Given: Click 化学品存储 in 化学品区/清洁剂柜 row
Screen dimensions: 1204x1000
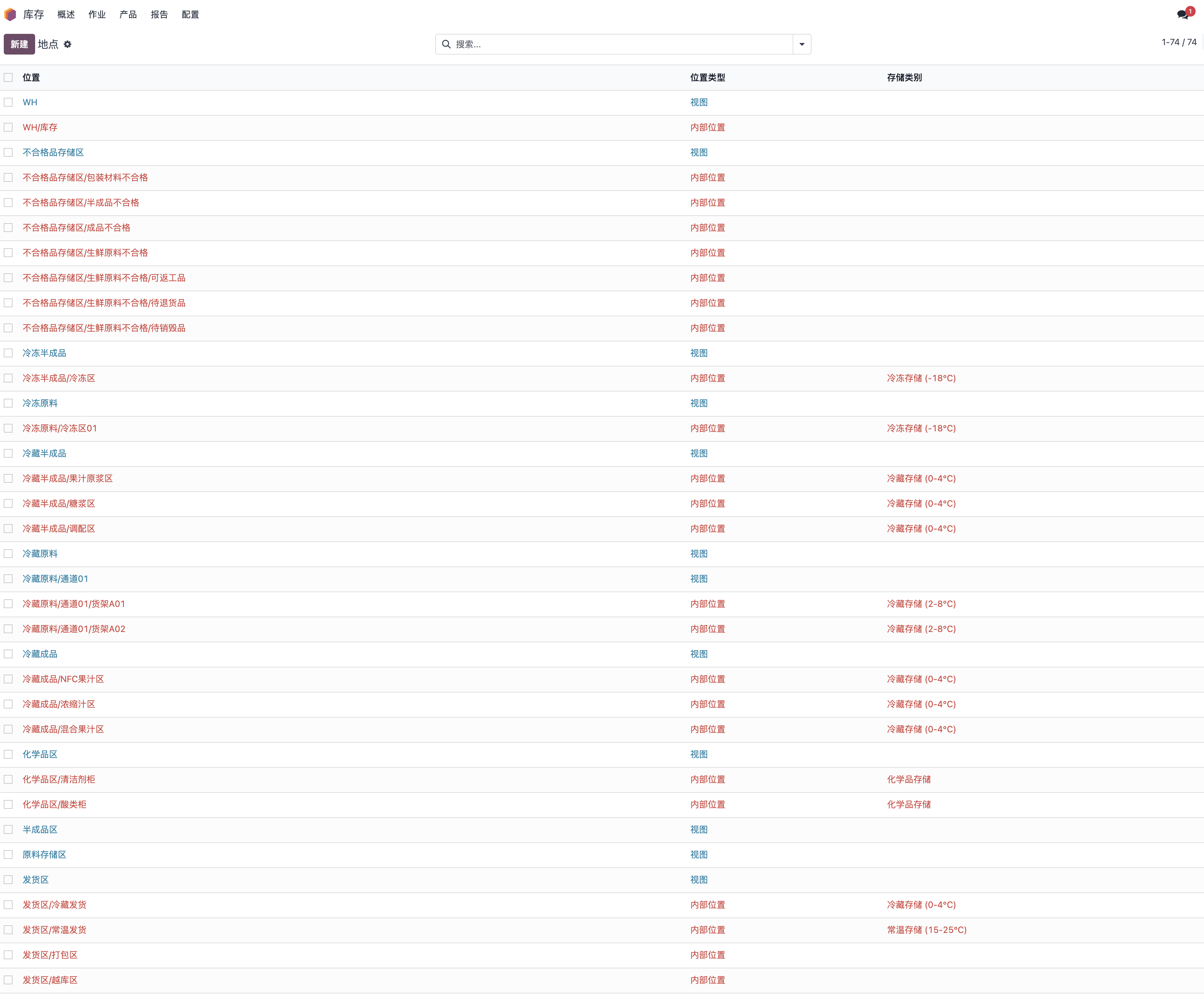Looking at the screenshot, I should 909,779.
